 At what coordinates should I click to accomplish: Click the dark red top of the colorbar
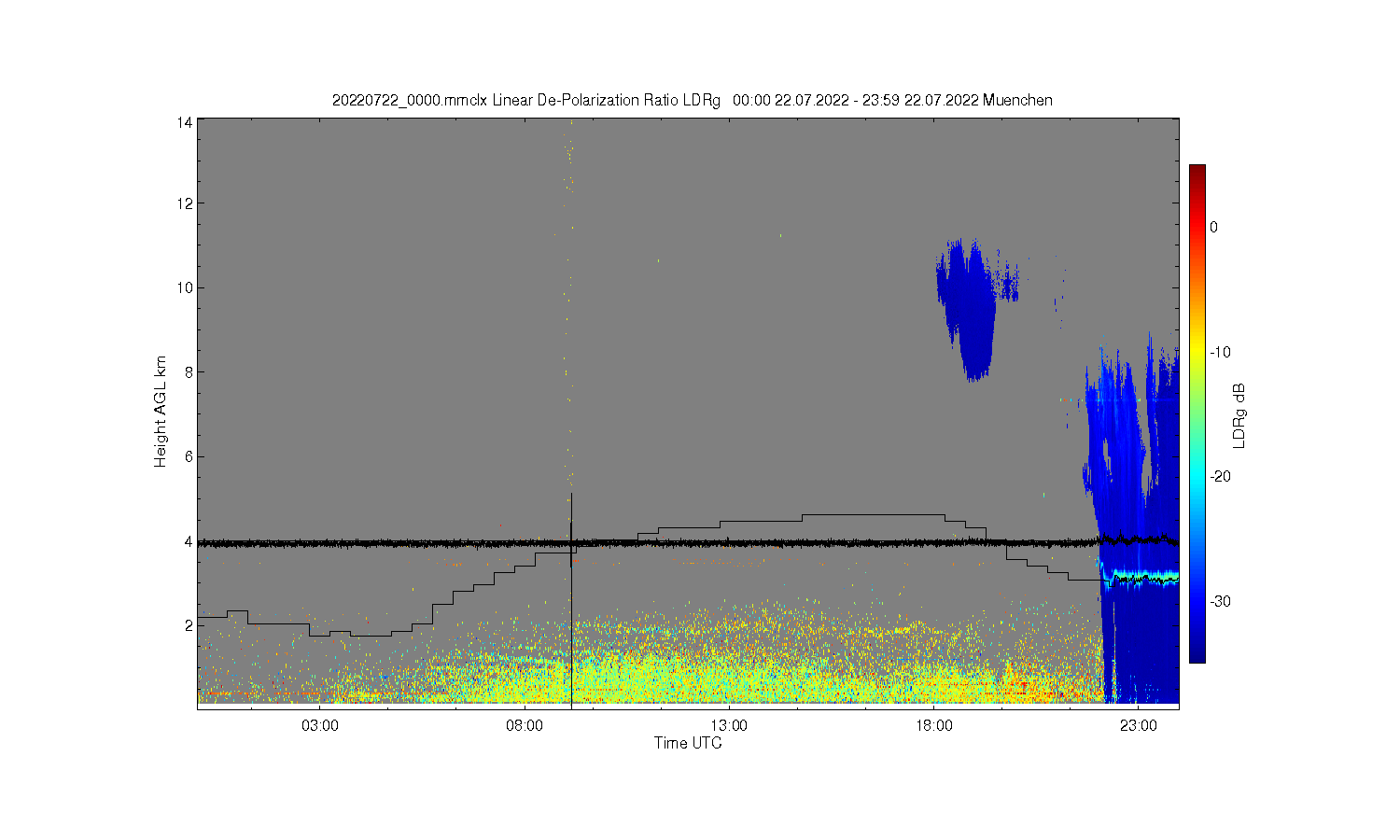pyautogui.click(x=1197, y=173)
